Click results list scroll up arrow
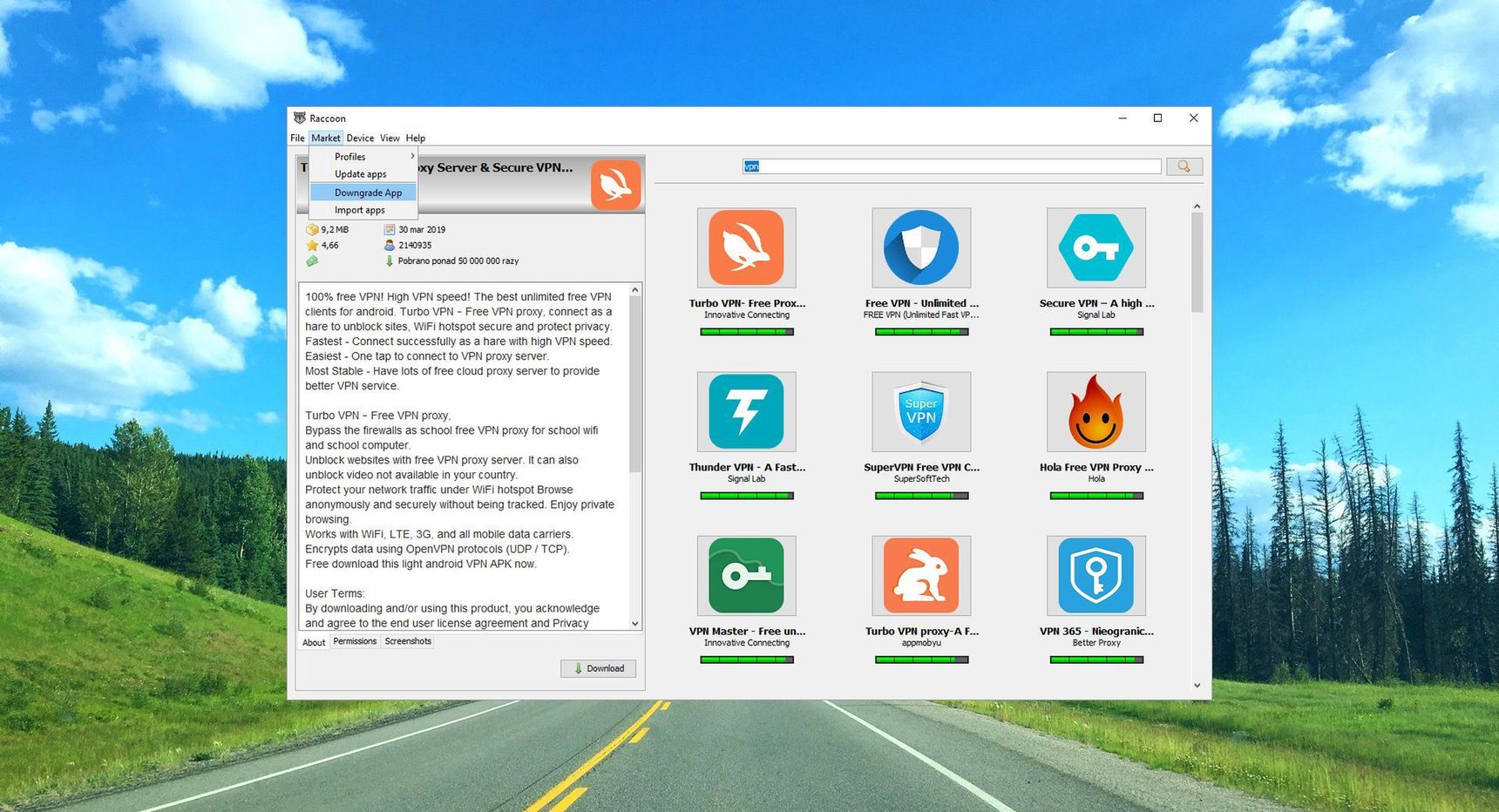 pos(1197,206)
